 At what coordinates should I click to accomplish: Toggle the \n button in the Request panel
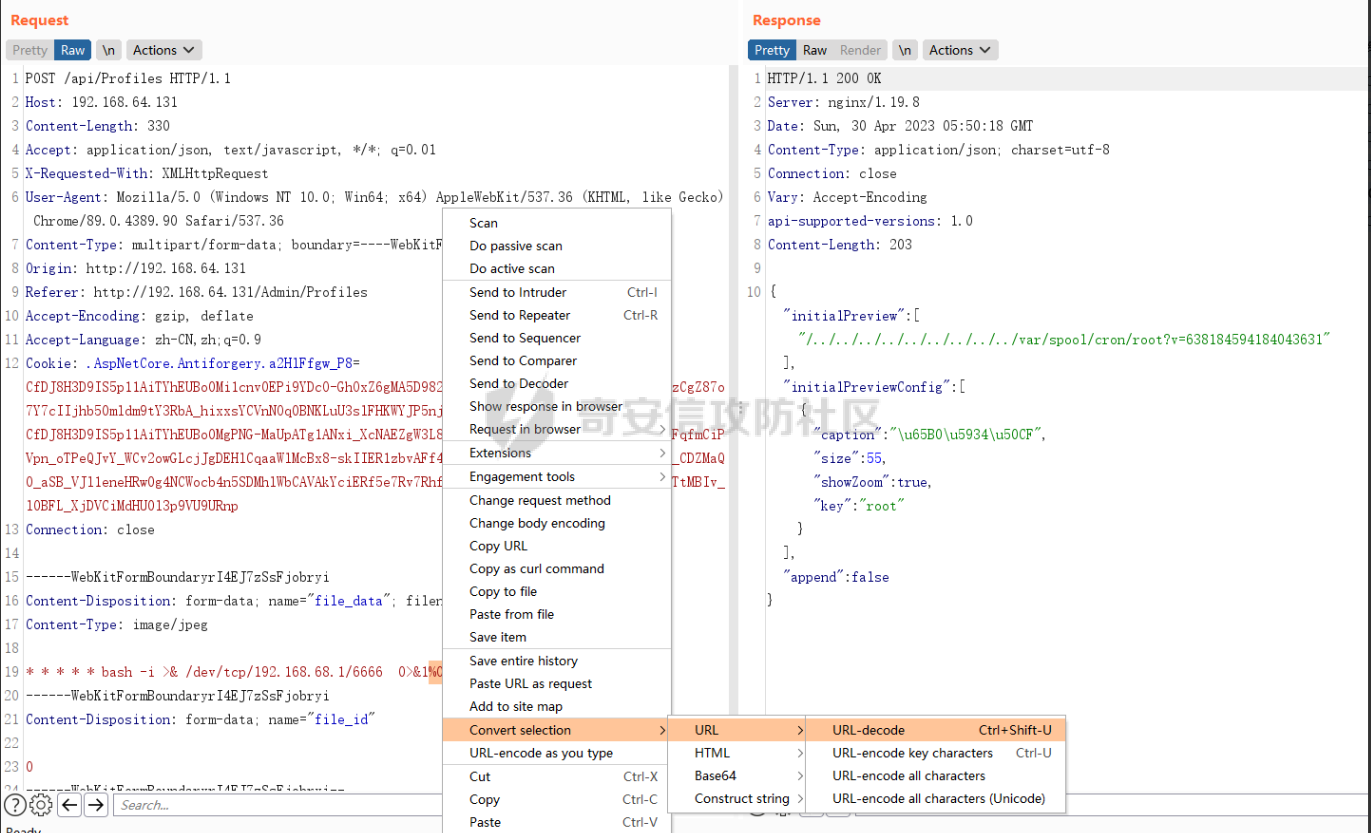pos(109,50)
